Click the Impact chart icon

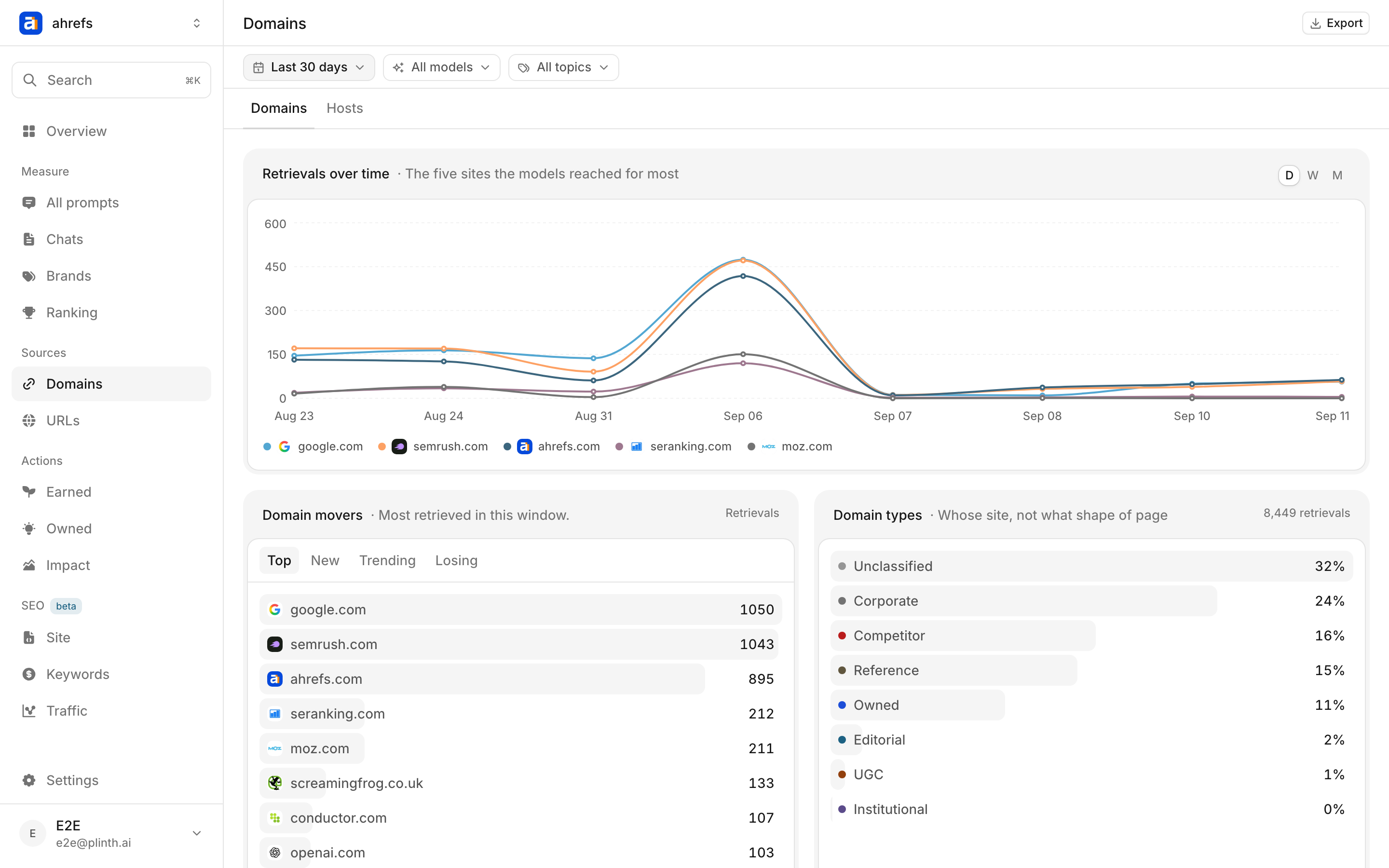[x=29, y=566]
